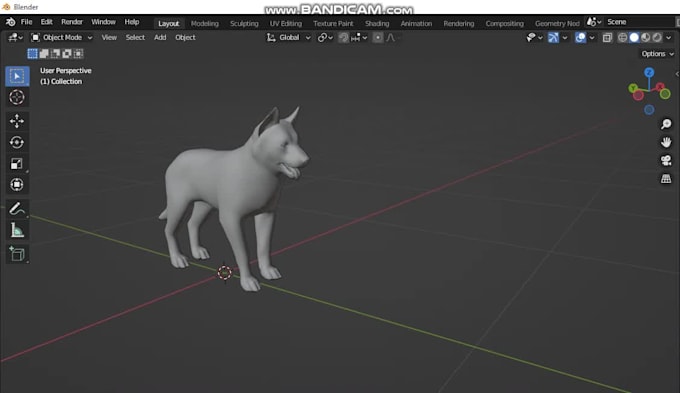This screenshot has width=680, height=393.
Task: Switch to material preview shading
Action: coord(646,38)
